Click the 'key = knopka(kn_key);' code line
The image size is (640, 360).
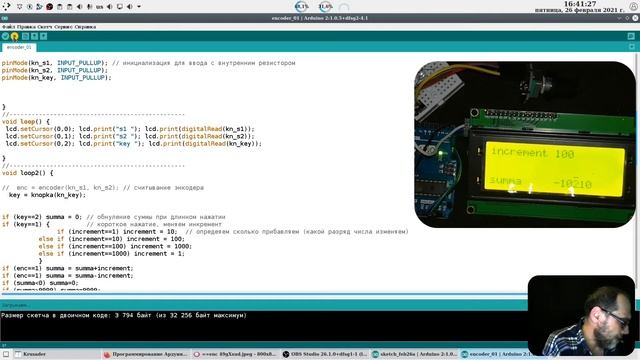pyautogui.click(x=47, y=195)
